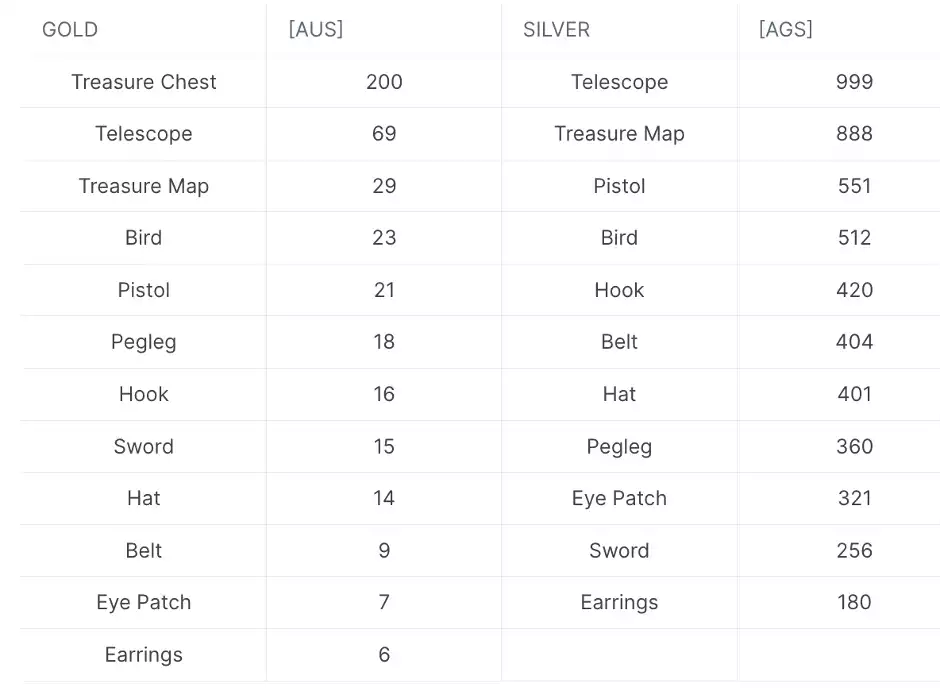Select the 256 value for silver Sword
This screenshot has width=941, height=700.
point(855,551)
